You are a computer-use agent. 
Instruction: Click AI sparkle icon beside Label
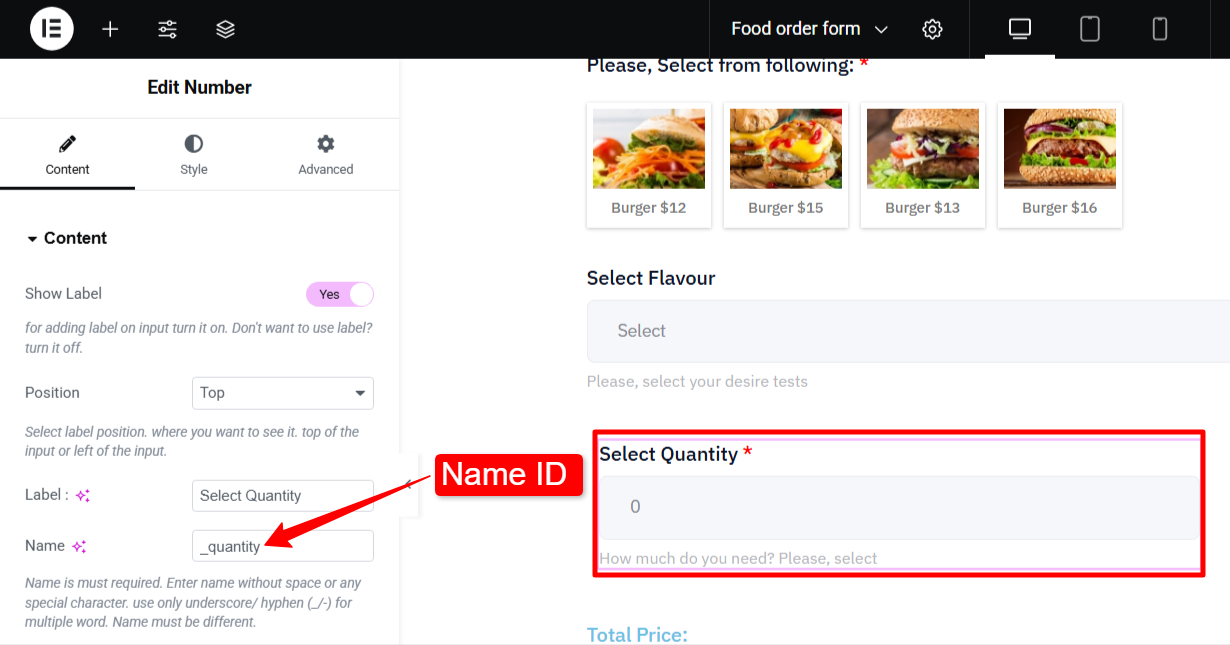84,496
